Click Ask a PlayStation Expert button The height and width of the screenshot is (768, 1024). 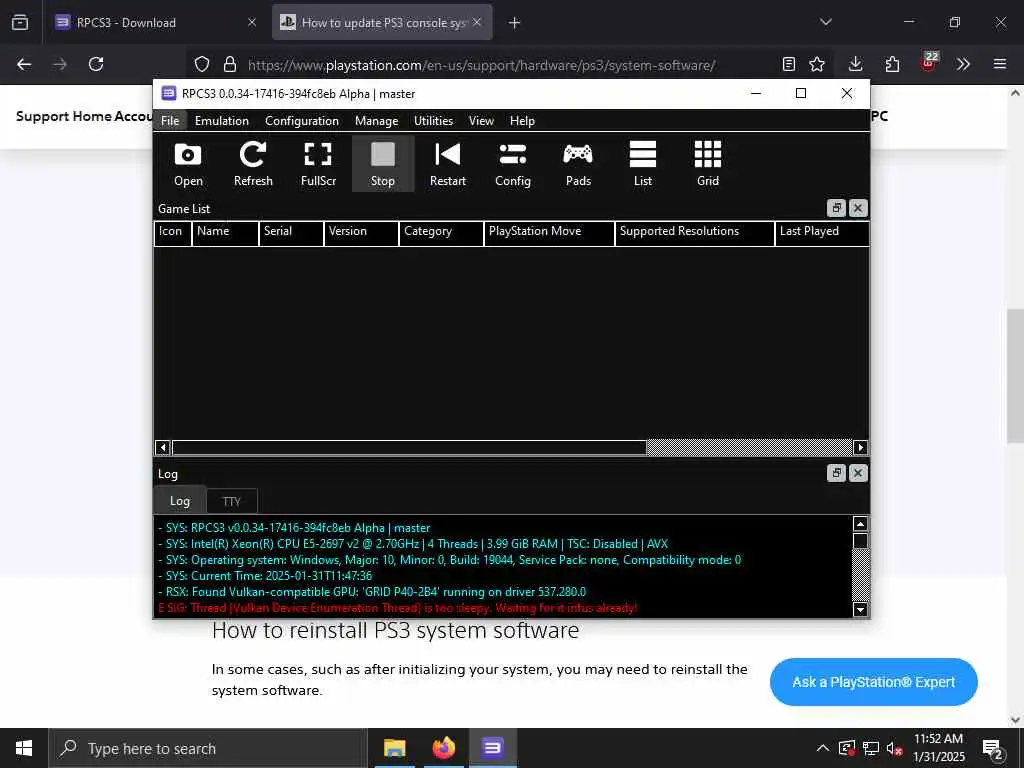click(x=874, y=682)
